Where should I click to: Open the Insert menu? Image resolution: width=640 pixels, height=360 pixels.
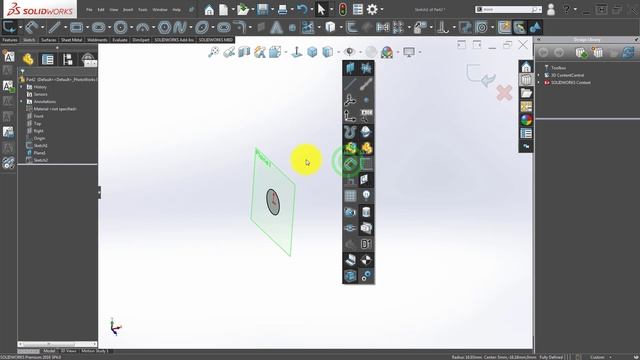coord(128,9)
